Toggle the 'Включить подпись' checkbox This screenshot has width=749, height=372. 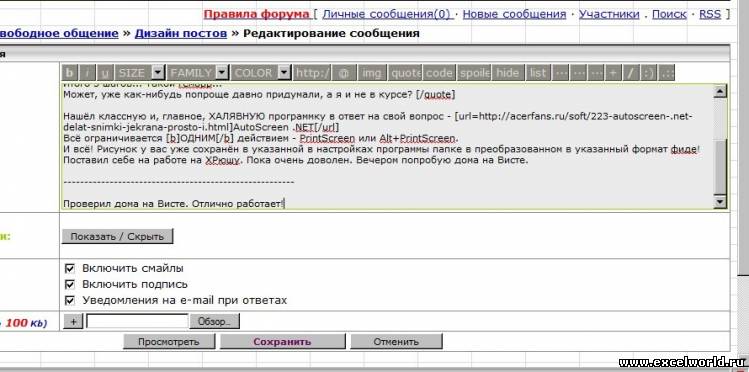(69, 285)
